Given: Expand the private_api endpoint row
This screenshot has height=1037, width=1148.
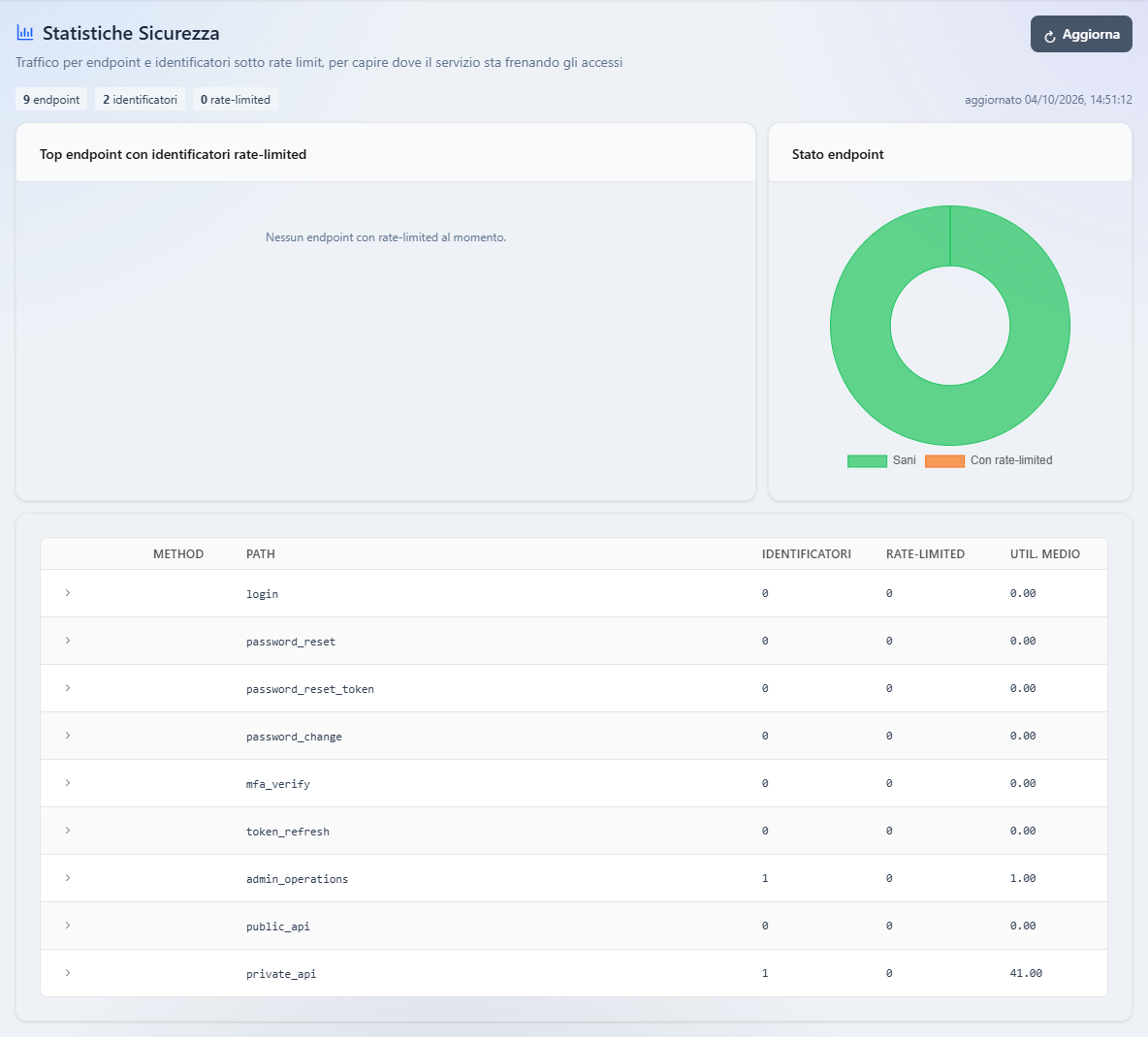Looking at the screenshot, I should [67, 973].
